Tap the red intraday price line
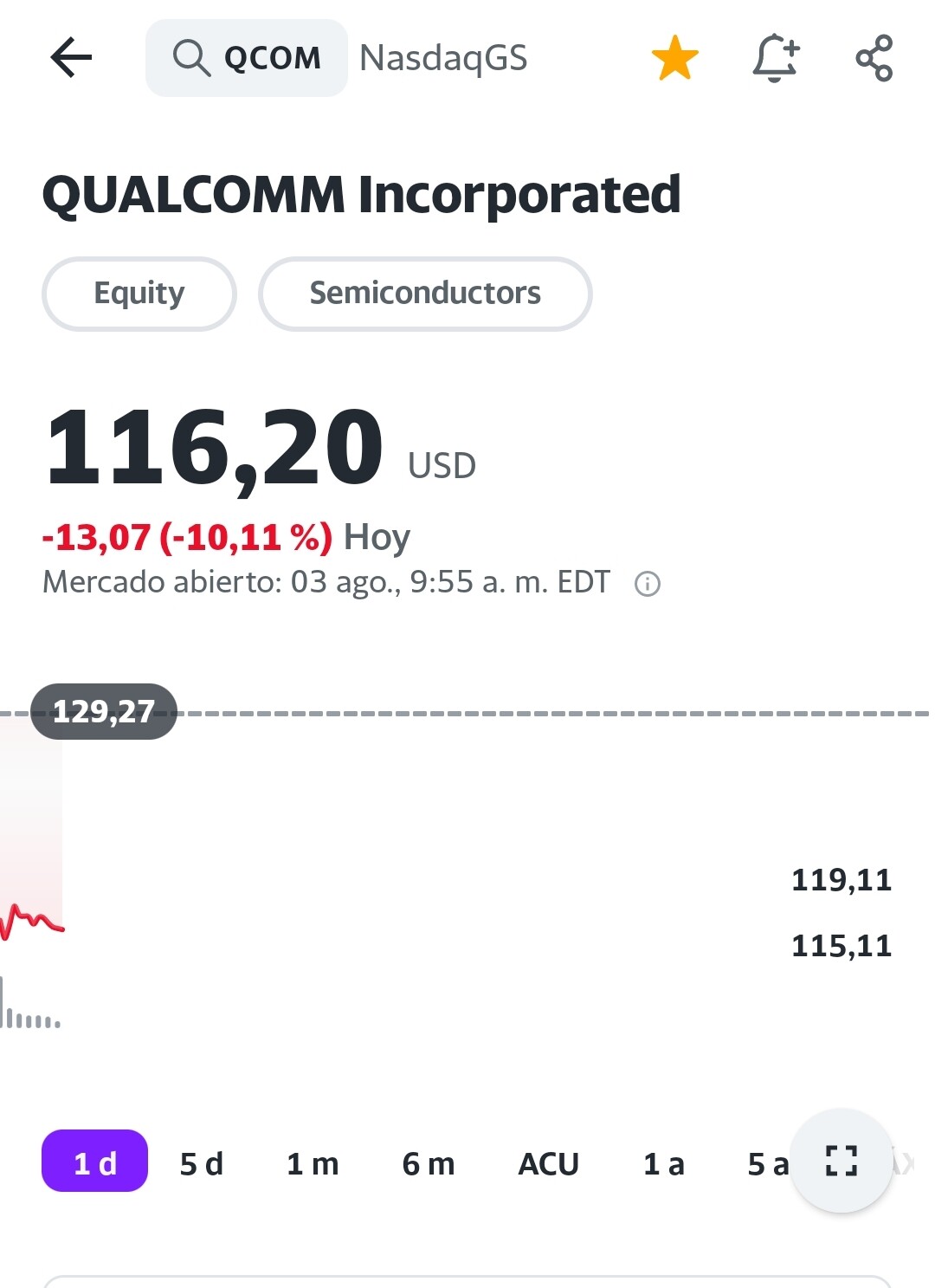935x1288 pixels. pyautogui.click(x=33, y=920)
